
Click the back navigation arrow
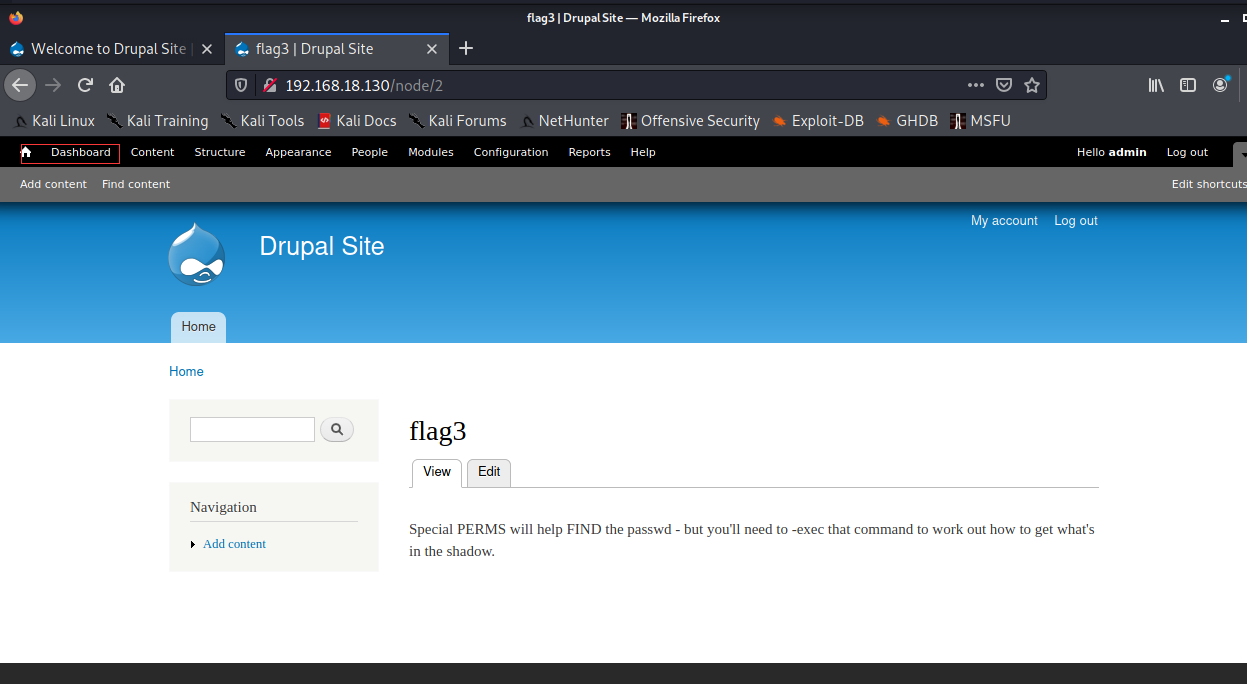20,85
